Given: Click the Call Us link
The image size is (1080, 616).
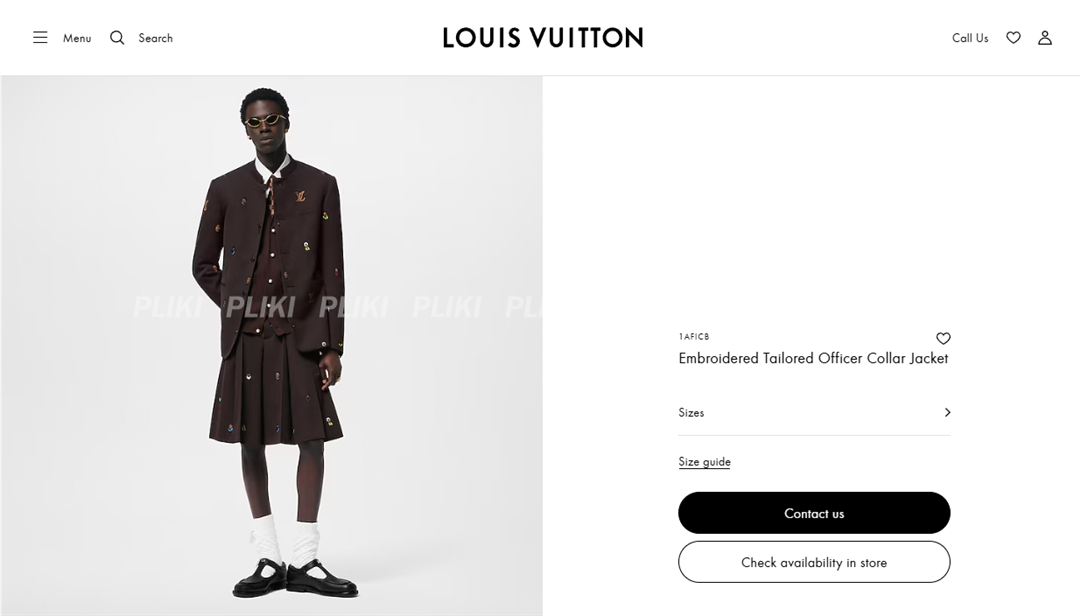Looking at the screenshot, I should click(x=970, y=38).
